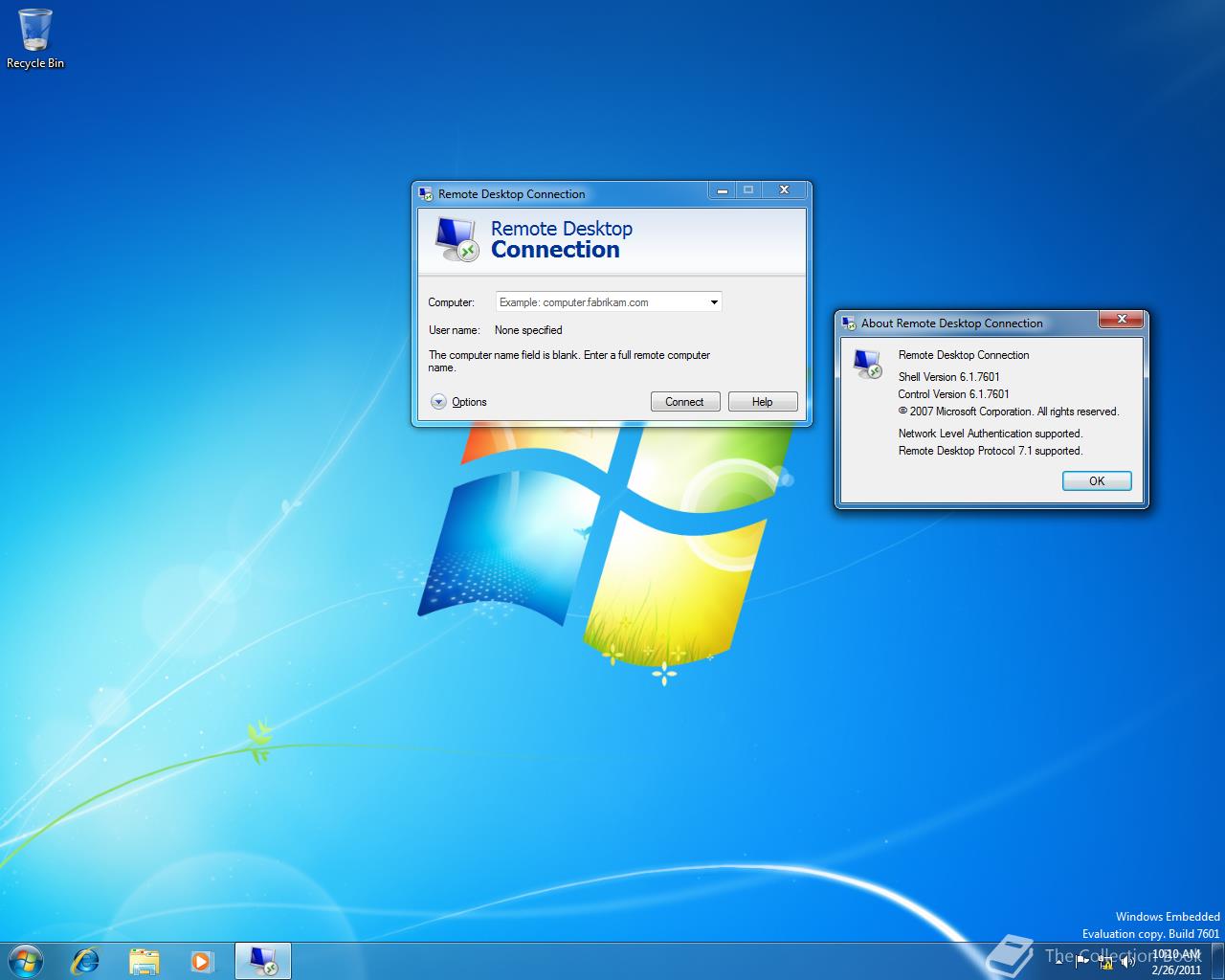Show hidden system tray icons

click(1059, 961)
